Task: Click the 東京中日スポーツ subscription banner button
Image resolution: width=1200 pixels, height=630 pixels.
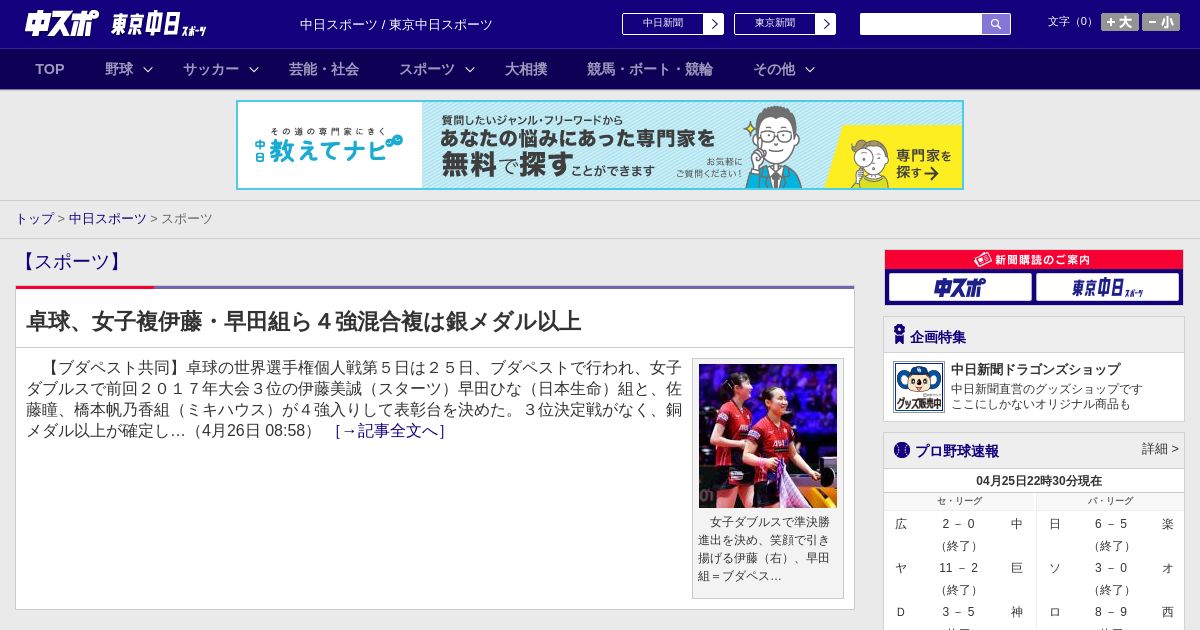Action: tap(1107, 287)
